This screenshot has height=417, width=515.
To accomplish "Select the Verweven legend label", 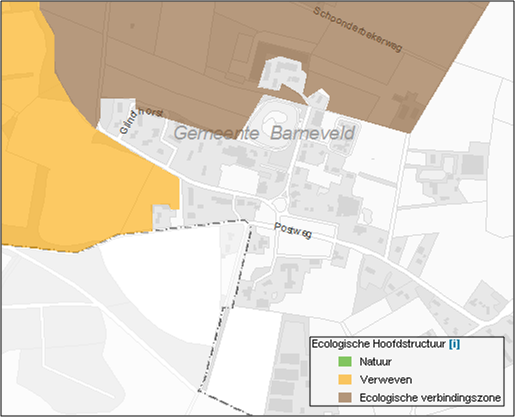I will point(386,380).
